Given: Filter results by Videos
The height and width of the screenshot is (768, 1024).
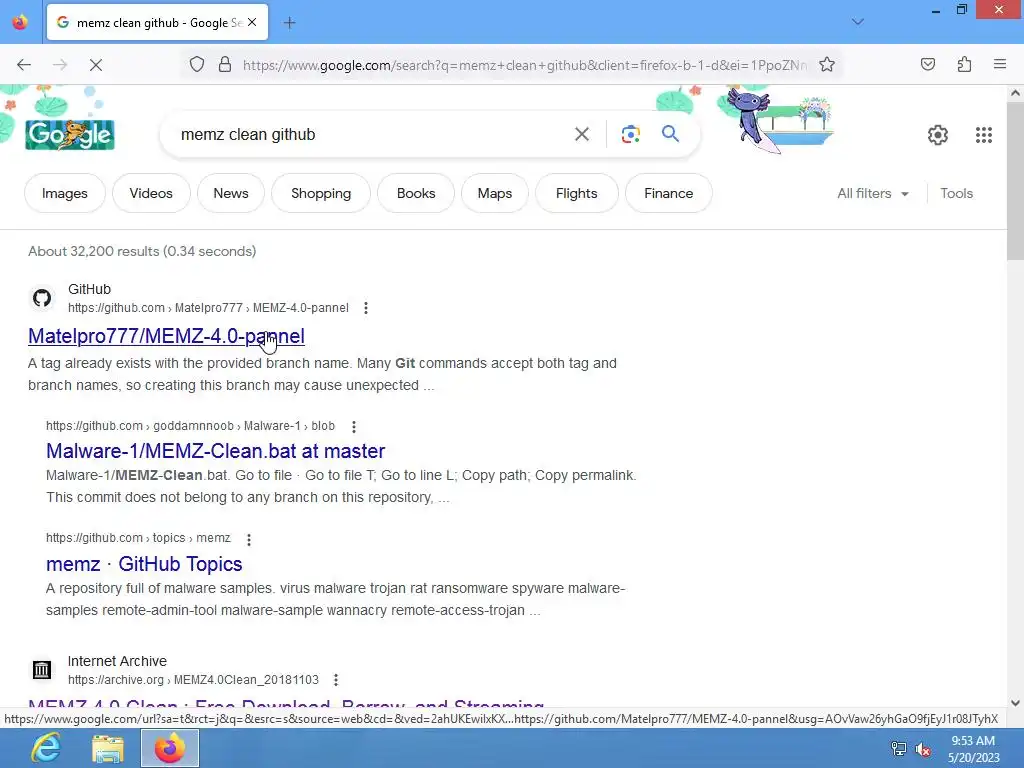Looking at the screenshot, I should 151,193.
